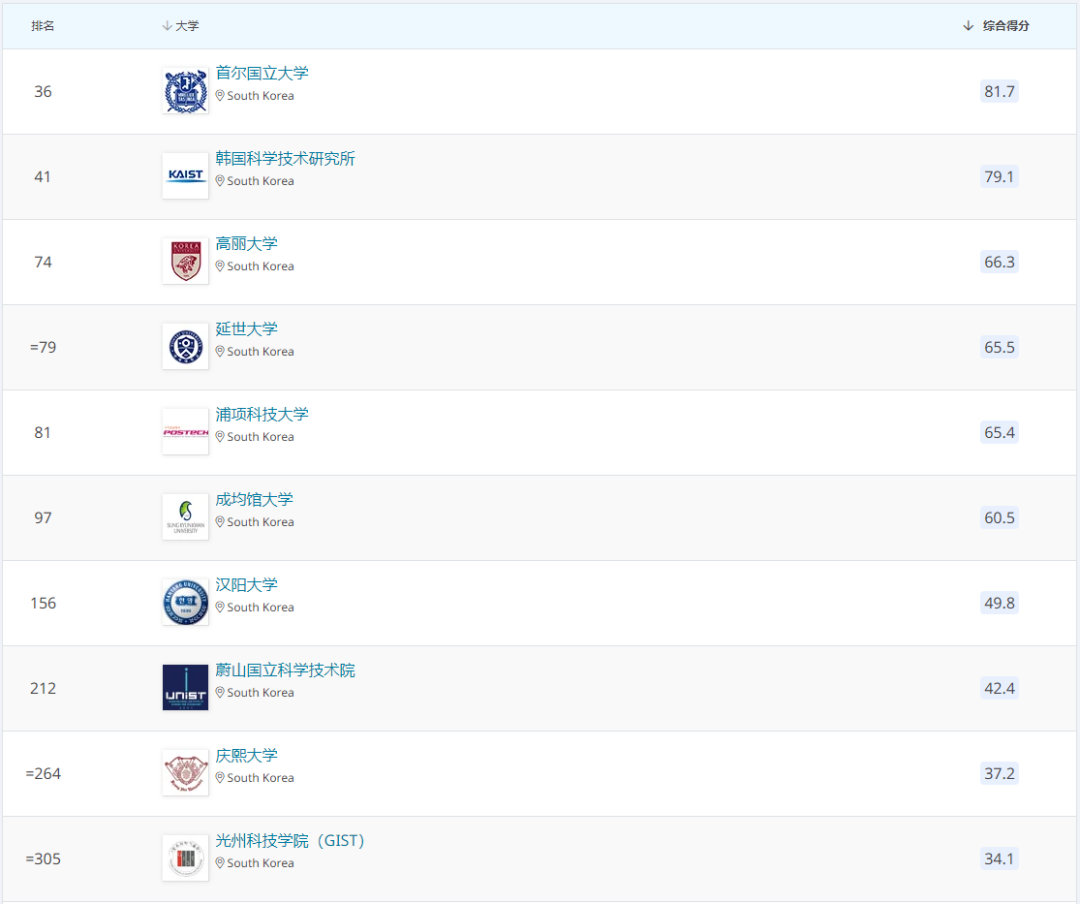Screen dimensions: 1080x904
Task: Sort by the 大学 column header
Action: [180, 25]
